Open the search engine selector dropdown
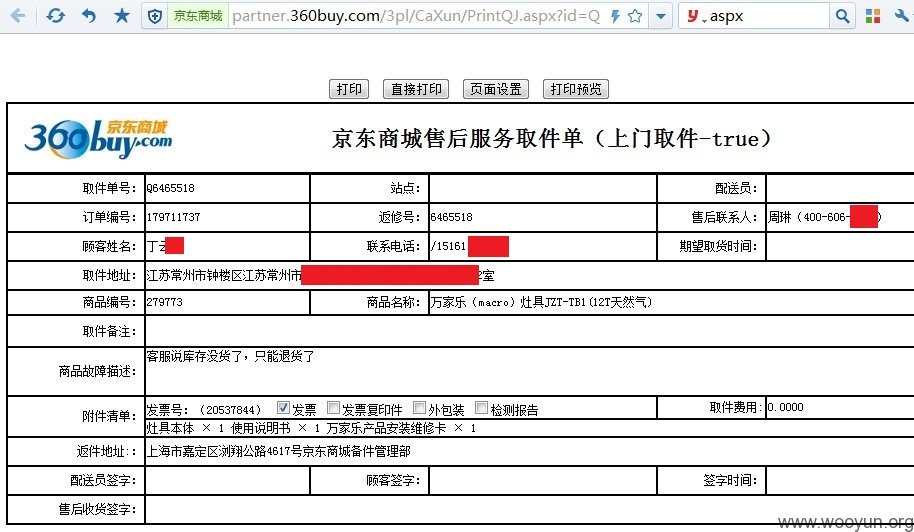Viewport: 914px width, 532px height. [x=695, y=16]
